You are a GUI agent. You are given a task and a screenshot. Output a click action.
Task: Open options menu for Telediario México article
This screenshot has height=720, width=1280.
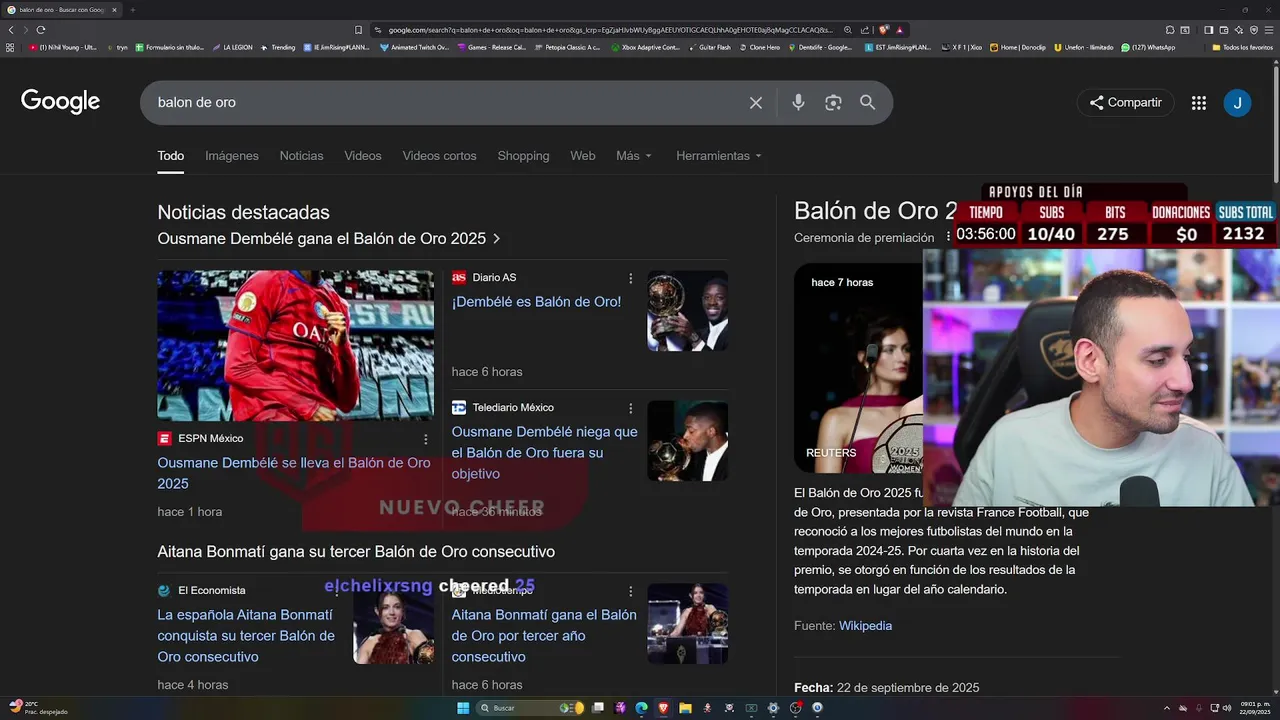pyautogui.click(x=630, y=408)
